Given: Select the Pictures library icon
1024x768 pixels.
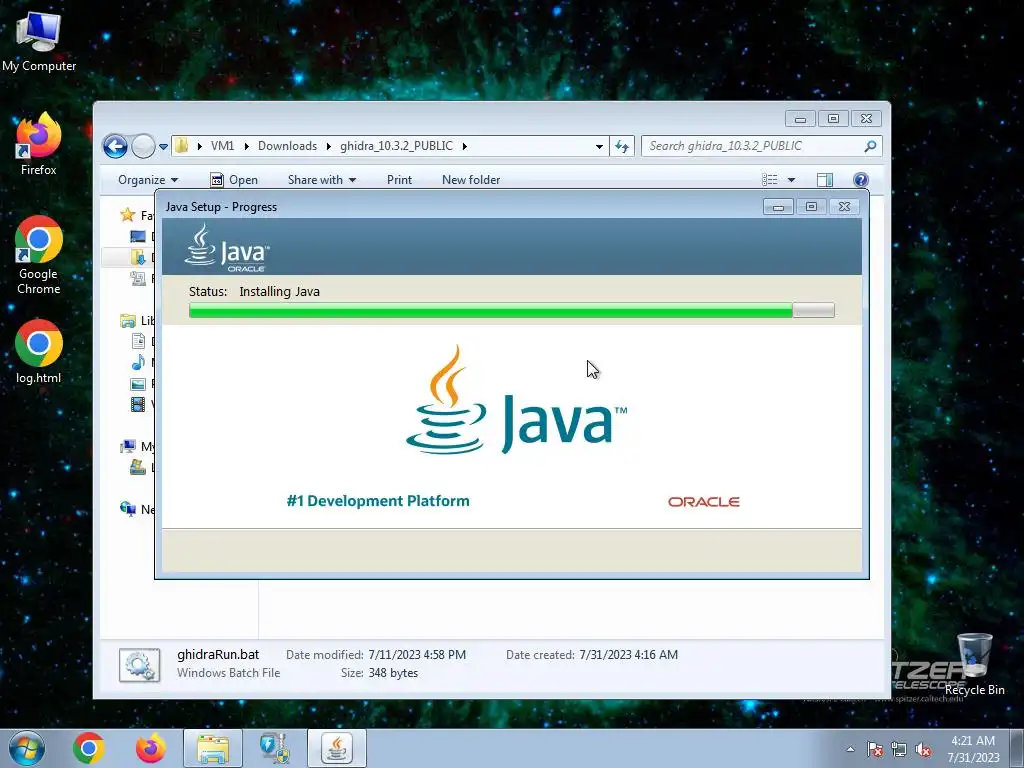Looking at the screenshot, I should (138, 384).
